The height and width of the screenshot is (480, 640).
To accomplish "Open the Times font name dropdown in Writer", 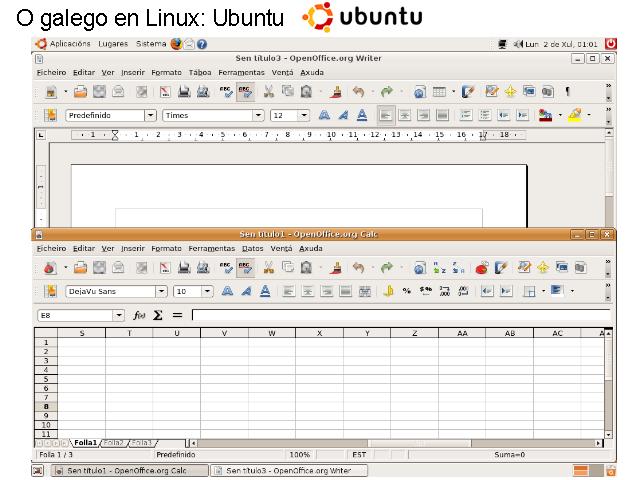I will click(x=257, y=115).
